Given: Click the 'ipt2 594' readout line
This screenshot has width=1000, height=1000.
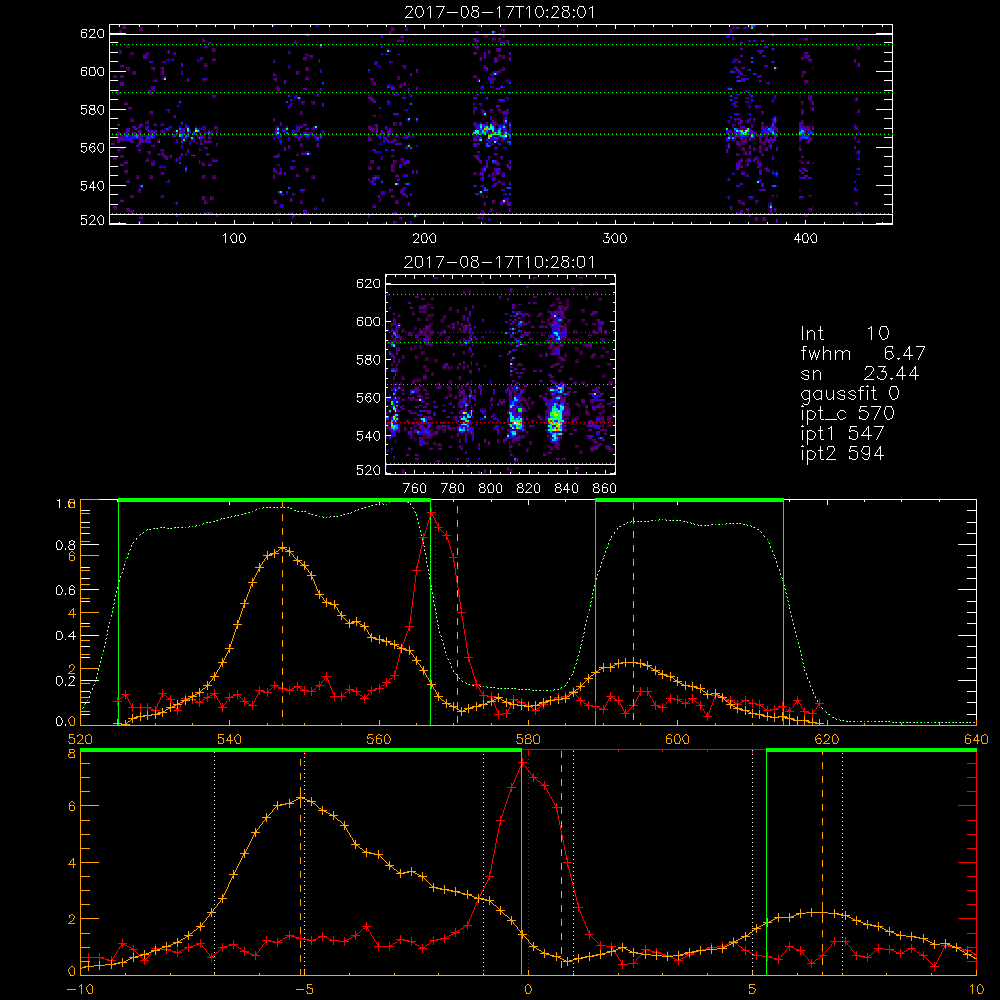Looking at the screenshot, I should 842,453.
